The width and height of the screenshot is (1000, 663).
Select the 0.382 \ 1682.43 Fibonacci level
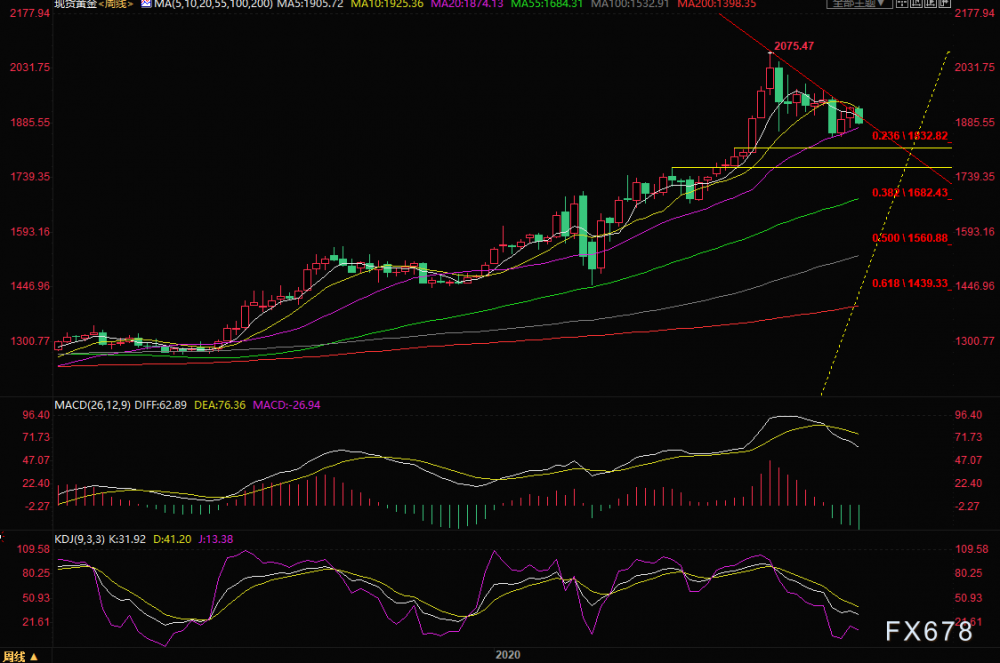click(910, 193)
